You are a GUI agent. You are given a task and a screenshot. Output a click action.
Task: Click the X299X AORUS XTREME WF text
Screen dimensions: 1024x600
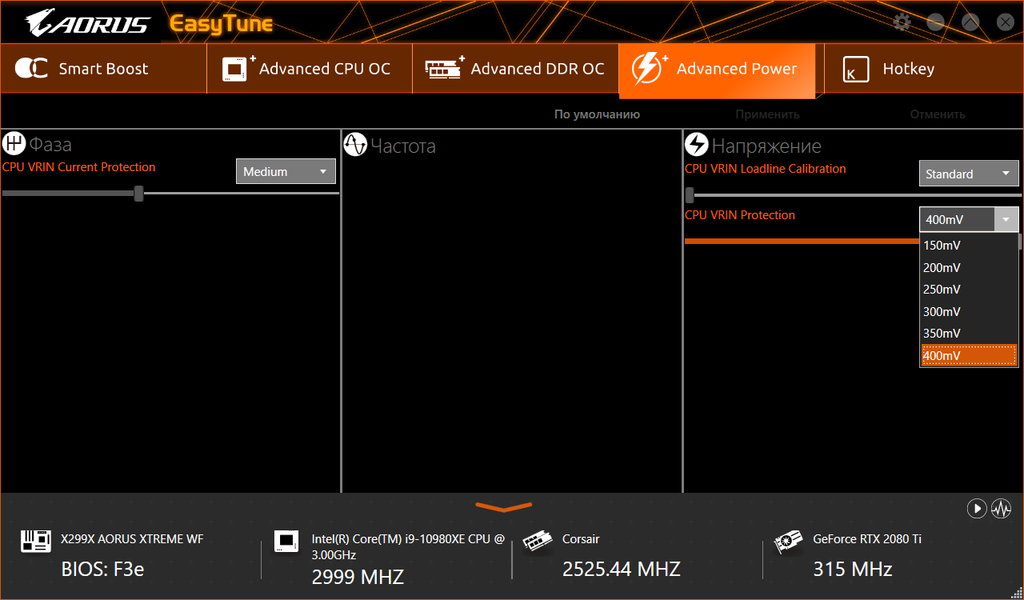(132, 539)
